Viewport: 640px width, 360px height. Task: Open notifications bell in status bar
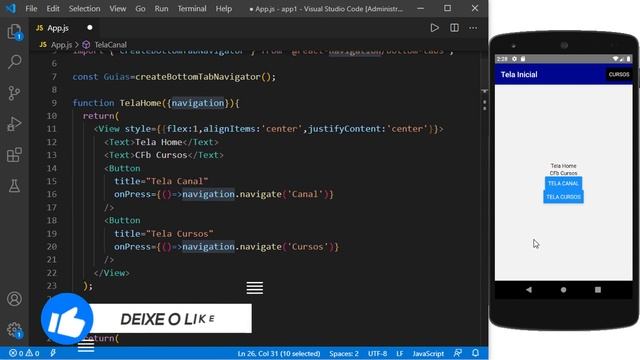(476, 353)
